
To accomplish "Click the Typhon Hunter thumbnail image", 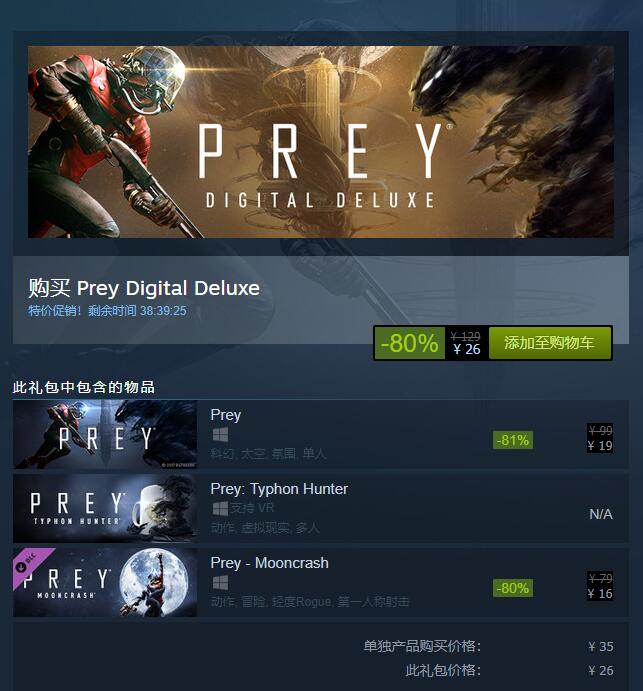I will pos(105,509).
